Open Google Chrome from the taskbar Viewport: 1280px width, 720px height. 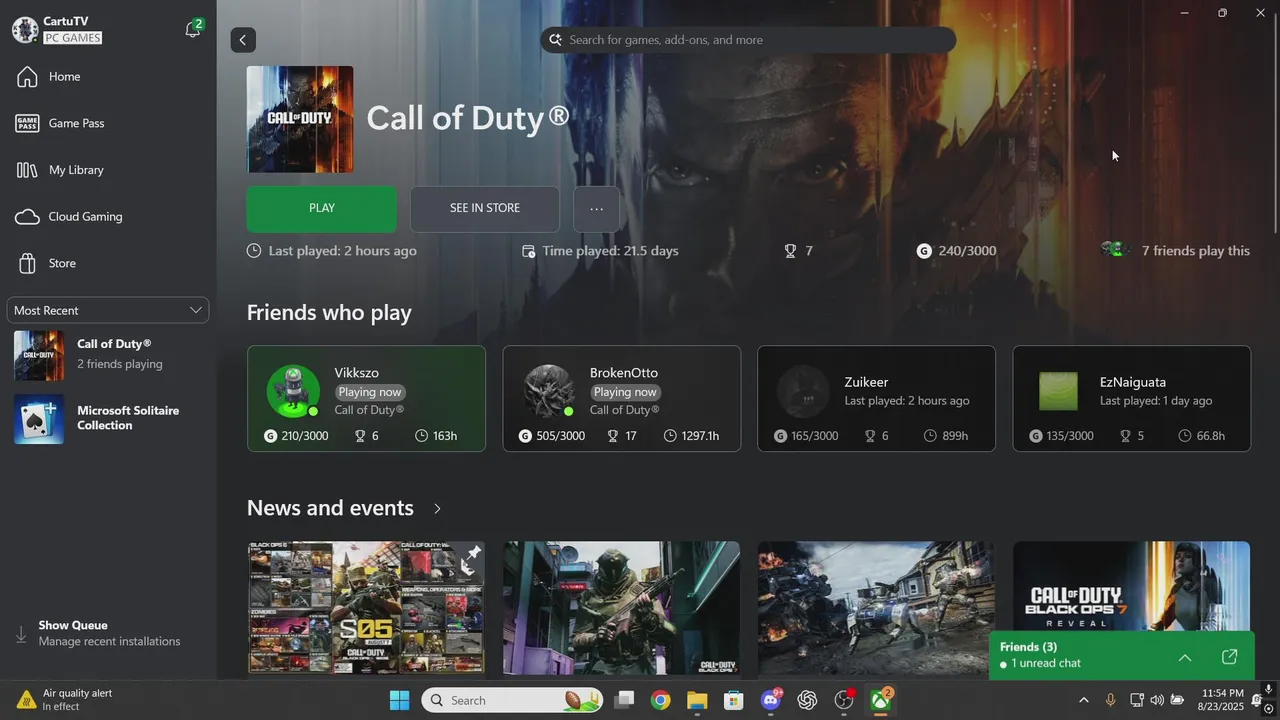660,700
